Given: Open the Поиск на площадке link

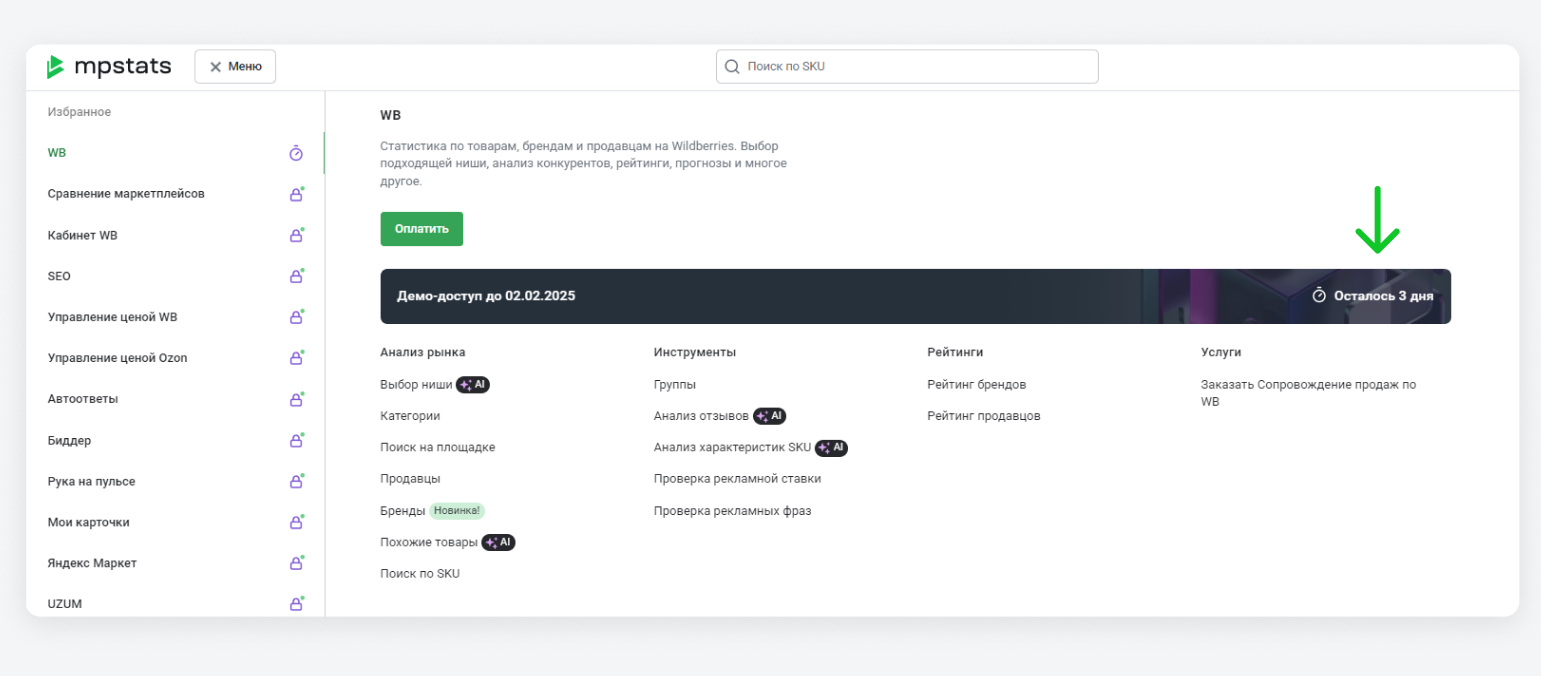Looking at the screenshot, I should (438, 447).
